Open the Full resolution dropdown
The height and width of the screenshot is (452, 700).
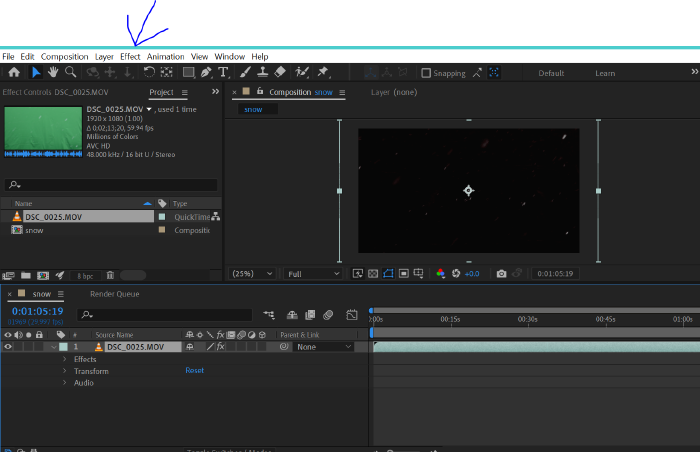click(x=312, y=274)
